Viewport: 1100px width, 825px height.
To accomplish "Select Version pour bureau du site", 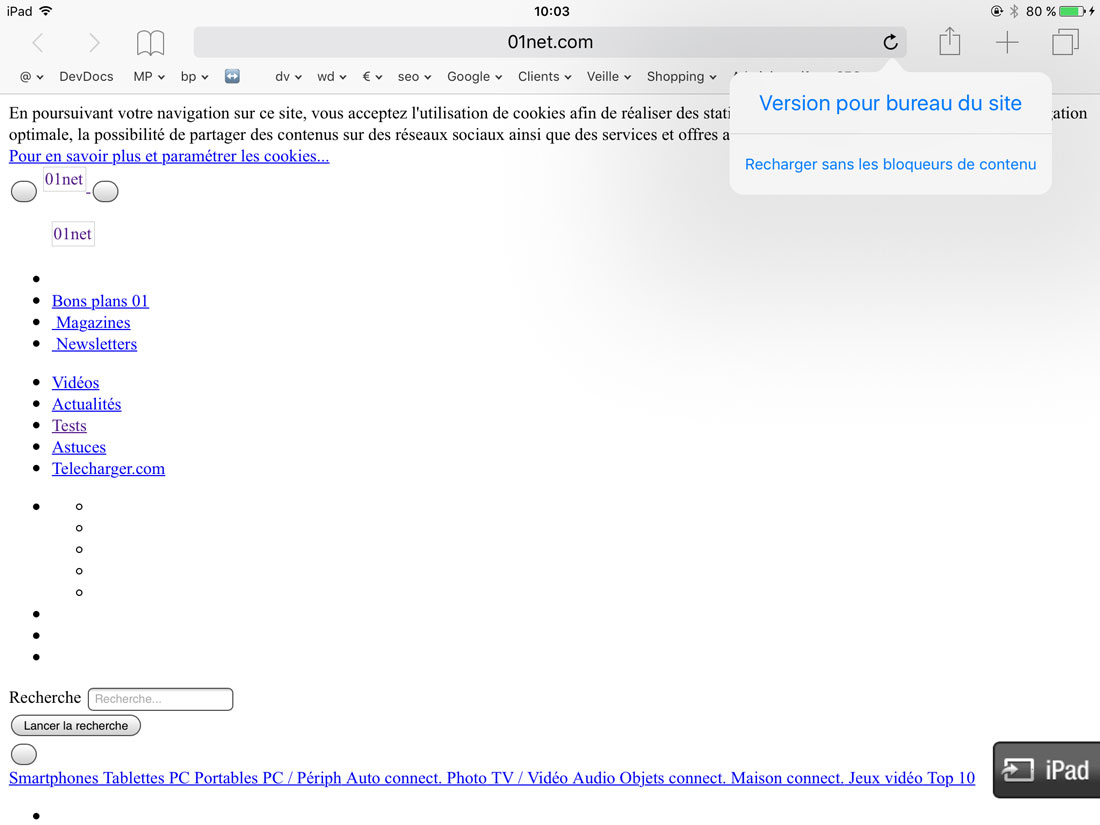I will pyautogui.click(x=890, y=103).
